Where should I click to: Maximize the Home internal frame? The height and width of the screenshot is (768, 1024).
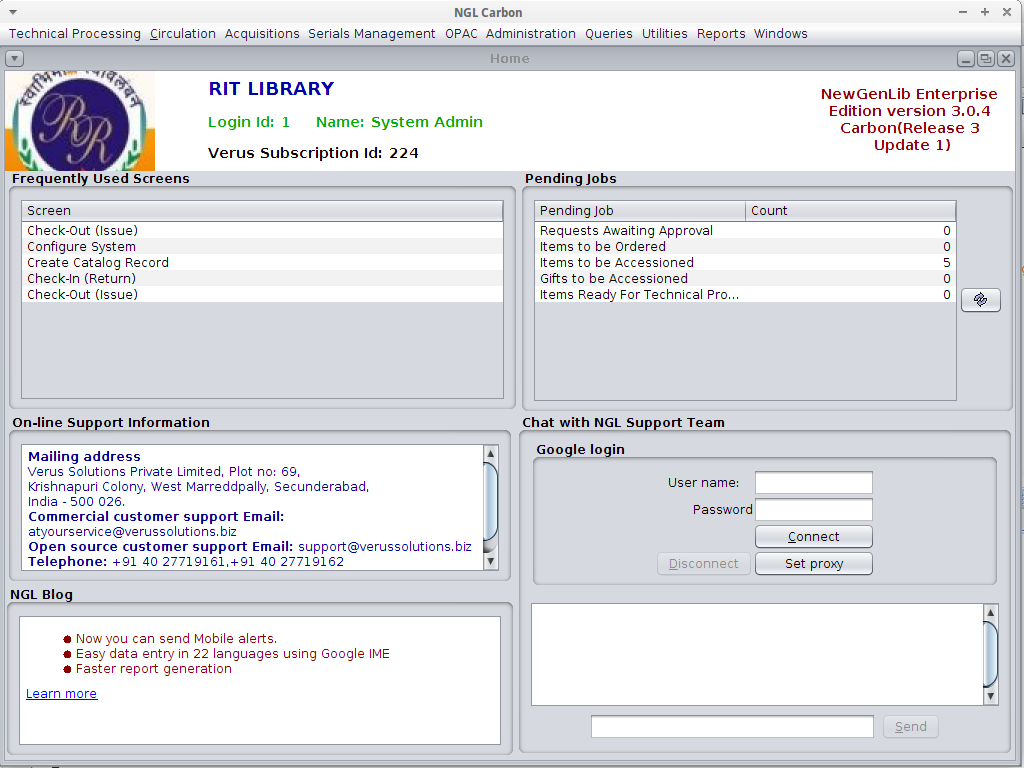click(x=985, y=59)
